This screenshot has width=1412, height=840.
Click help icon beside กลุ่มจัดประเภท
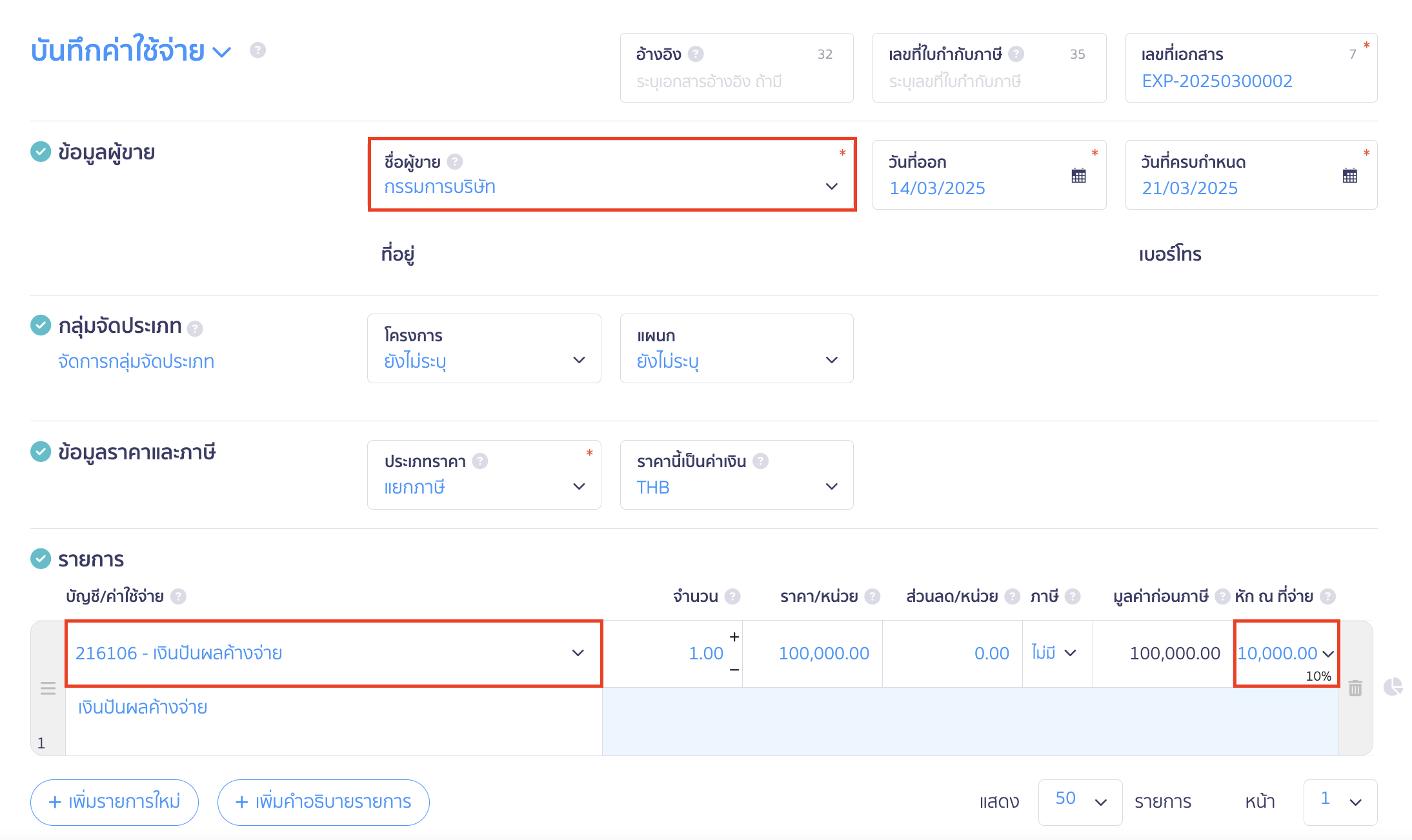(195, 329)
